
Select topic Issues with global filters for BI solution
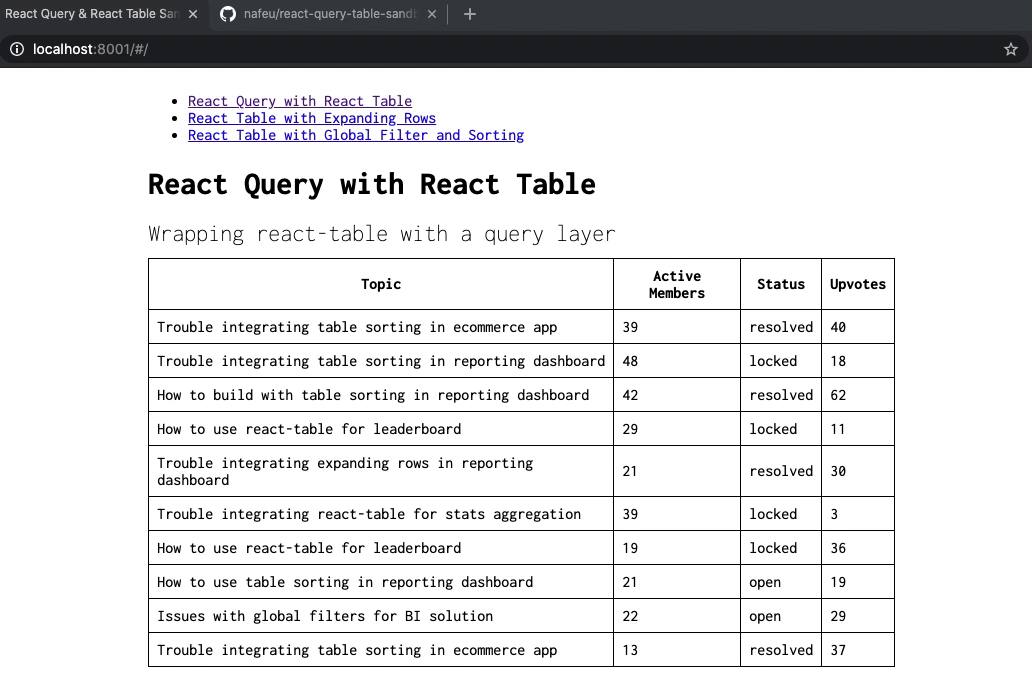pos(324,616)
